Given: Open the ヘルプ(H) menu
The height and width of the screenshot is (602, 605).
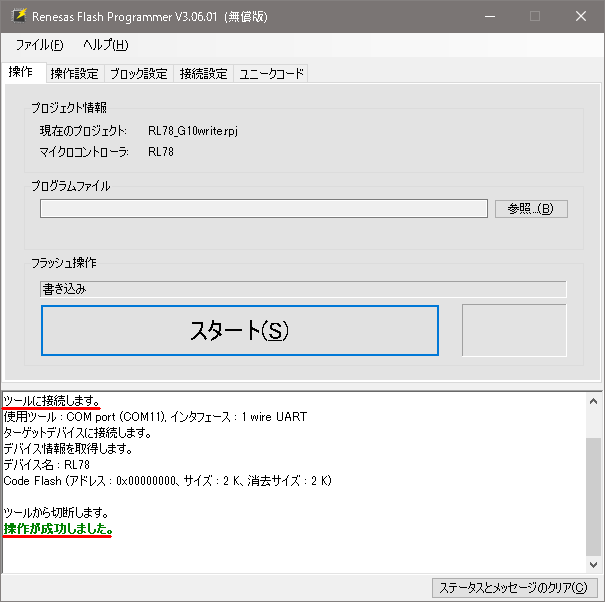Looking at the screenshot, I should 105,45.
